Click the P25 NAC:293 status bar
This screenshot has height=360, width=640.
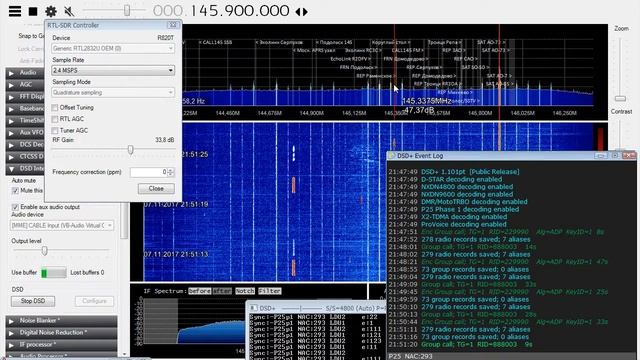(511, 356)
